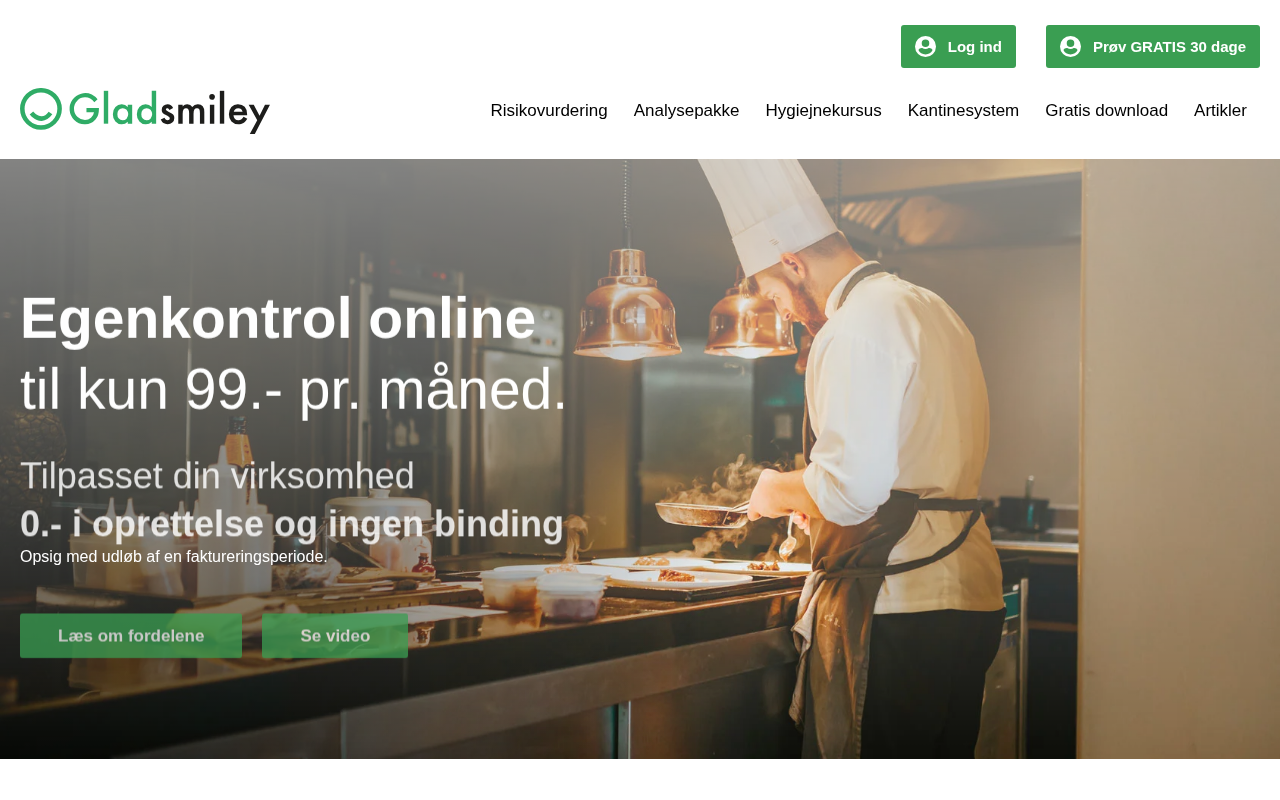Click the 'Tilpasset din virksomhed' subheading

click(x=217, y=476)
